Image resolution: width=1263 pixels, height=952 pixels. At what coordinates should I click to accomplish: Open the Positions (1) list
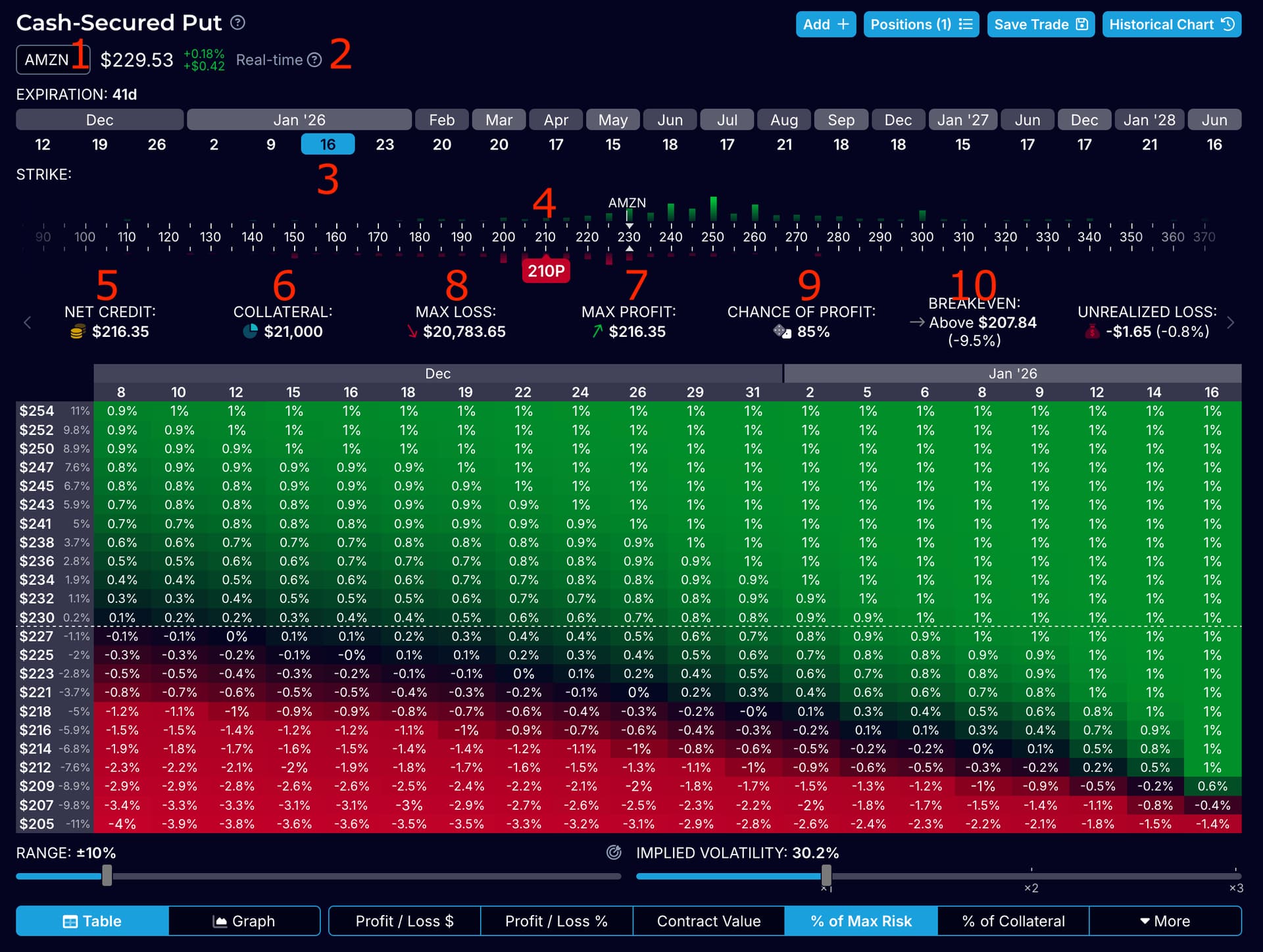[921, 24]
